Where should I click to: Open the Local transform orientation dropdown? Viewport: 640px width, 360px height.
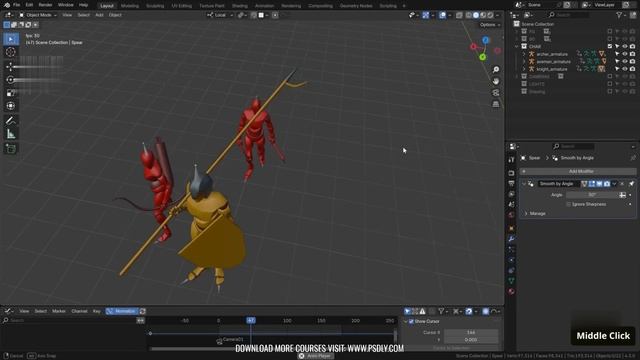220,15
